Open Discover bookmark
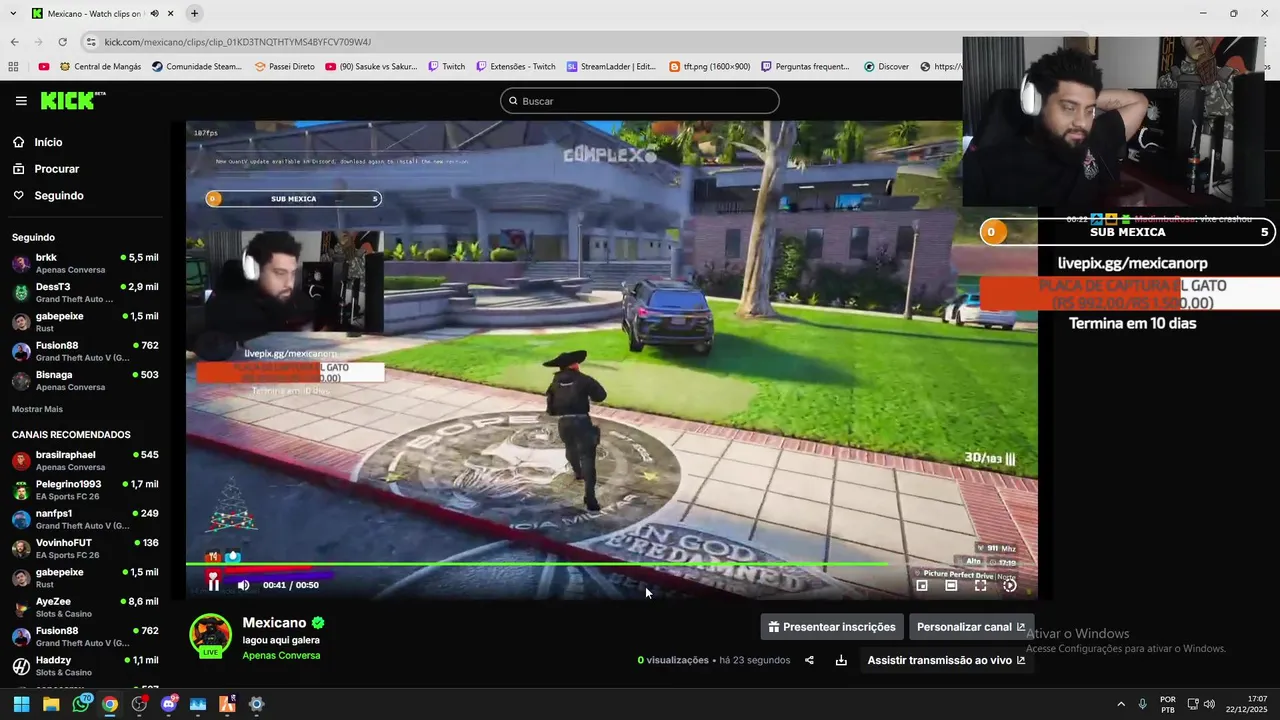1280x720 pixels. coord(887,67)
